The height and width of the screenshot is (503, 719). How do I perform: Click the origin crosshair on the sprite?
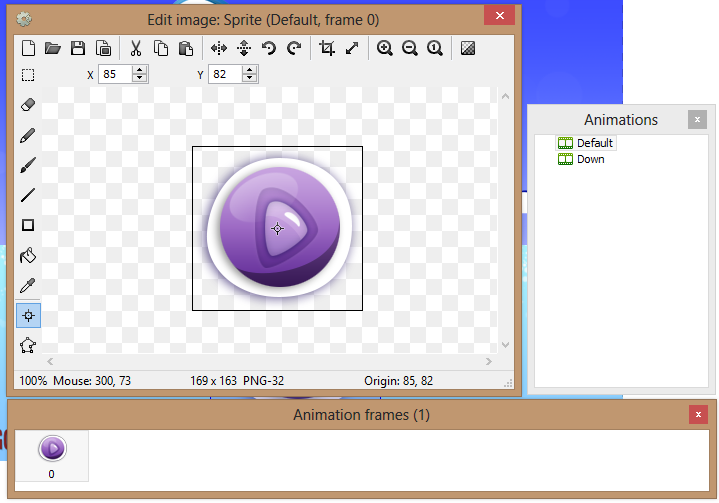(277, 228)
